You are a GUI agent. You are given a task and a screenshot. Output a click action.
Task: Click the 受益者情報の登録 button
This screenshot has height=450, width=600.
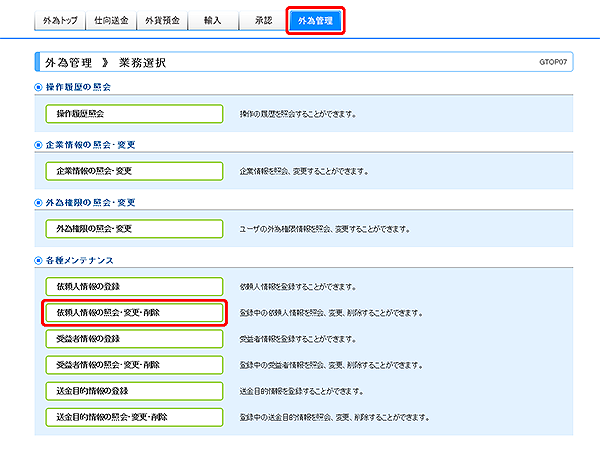[x=133, y=338]
